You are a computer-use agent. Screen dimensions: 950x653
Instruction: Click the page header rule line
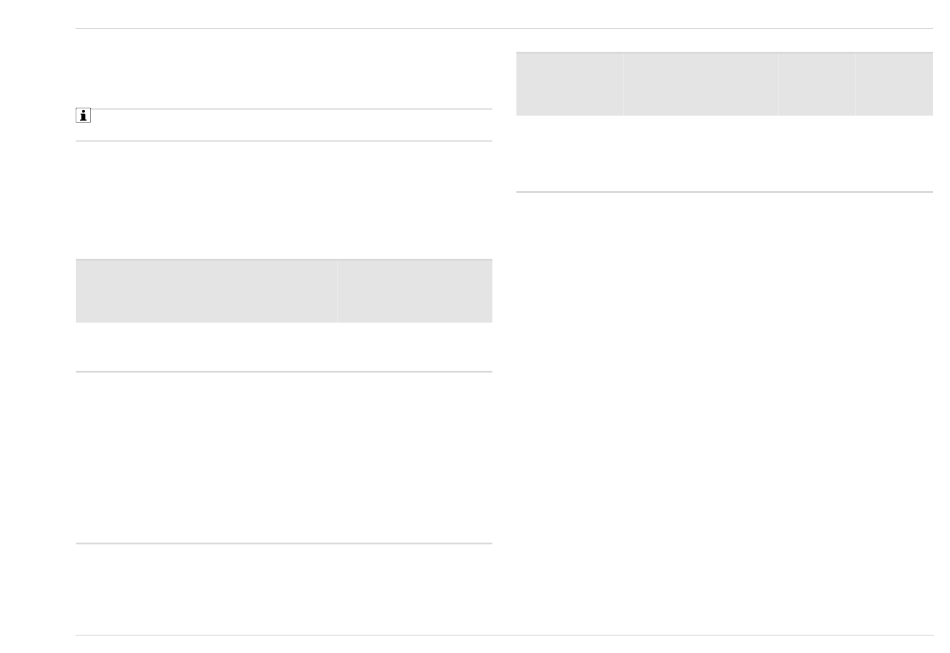[504, 28]
